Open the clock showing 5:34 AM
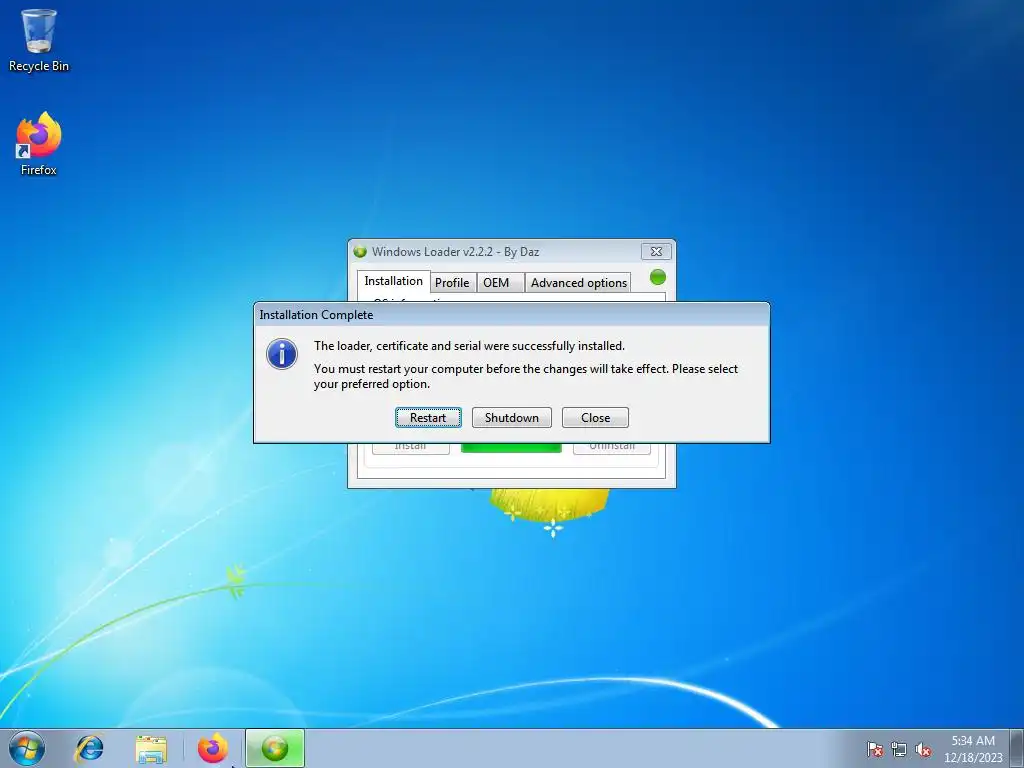 point(973,749)
